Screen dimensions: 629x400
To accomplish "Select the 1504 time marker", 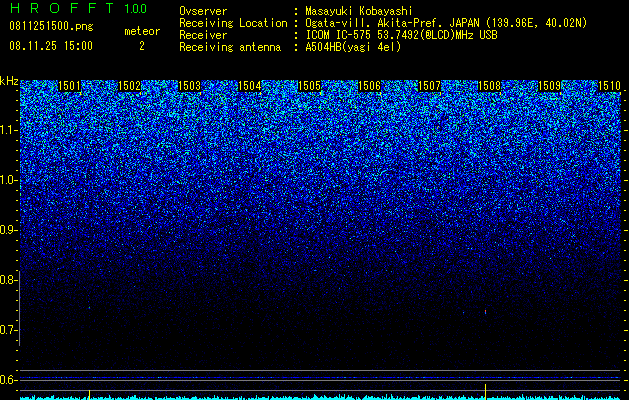I will pos(250,86).
